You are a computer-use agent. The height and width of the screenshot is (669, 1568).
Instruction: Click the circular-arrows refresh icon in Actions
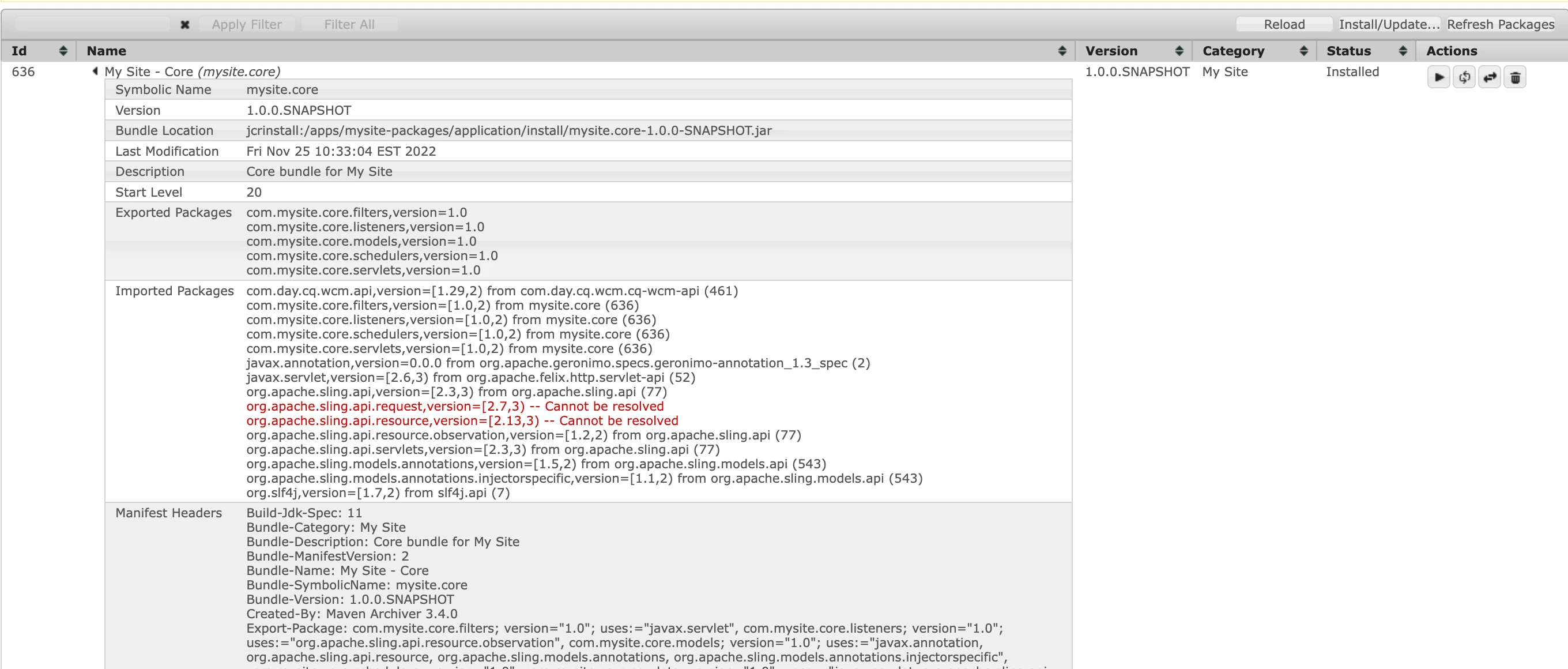point(1464,77)
